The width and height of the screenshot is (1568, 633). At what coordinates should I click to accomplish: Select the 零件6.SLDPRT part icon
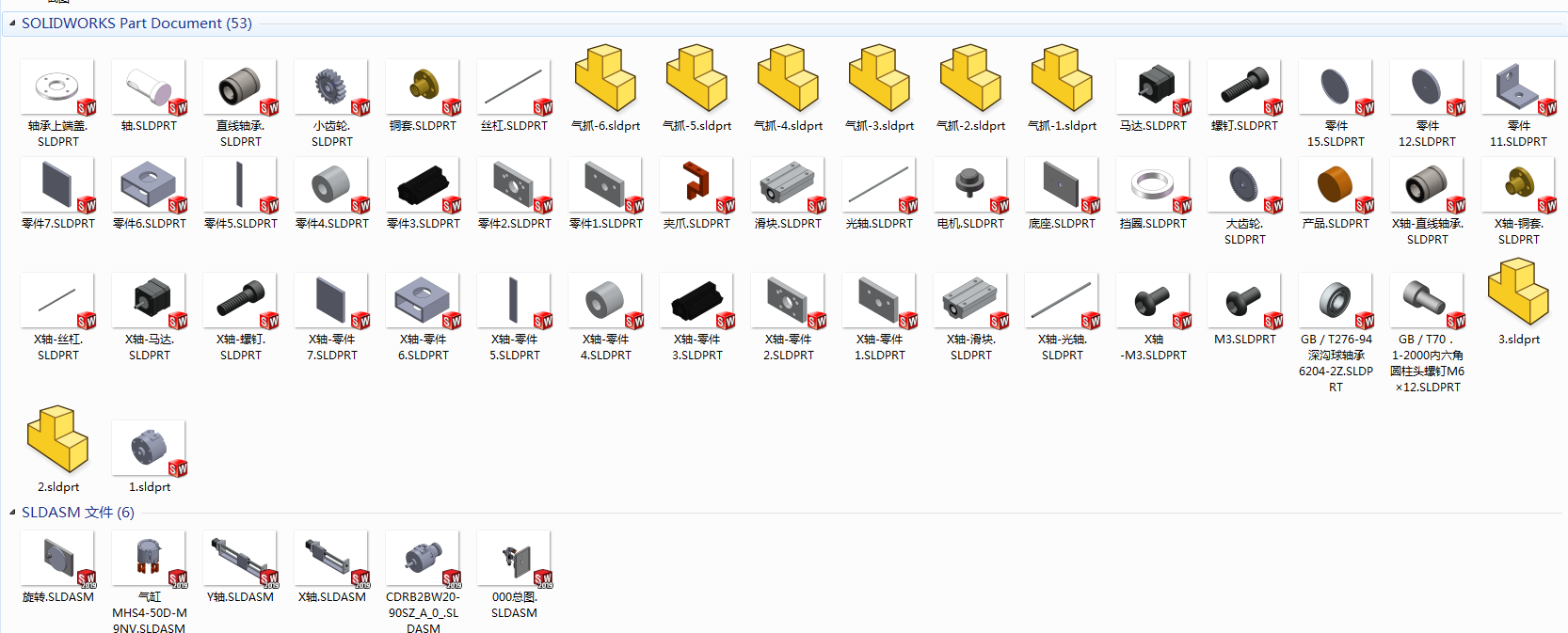point(150,185)
